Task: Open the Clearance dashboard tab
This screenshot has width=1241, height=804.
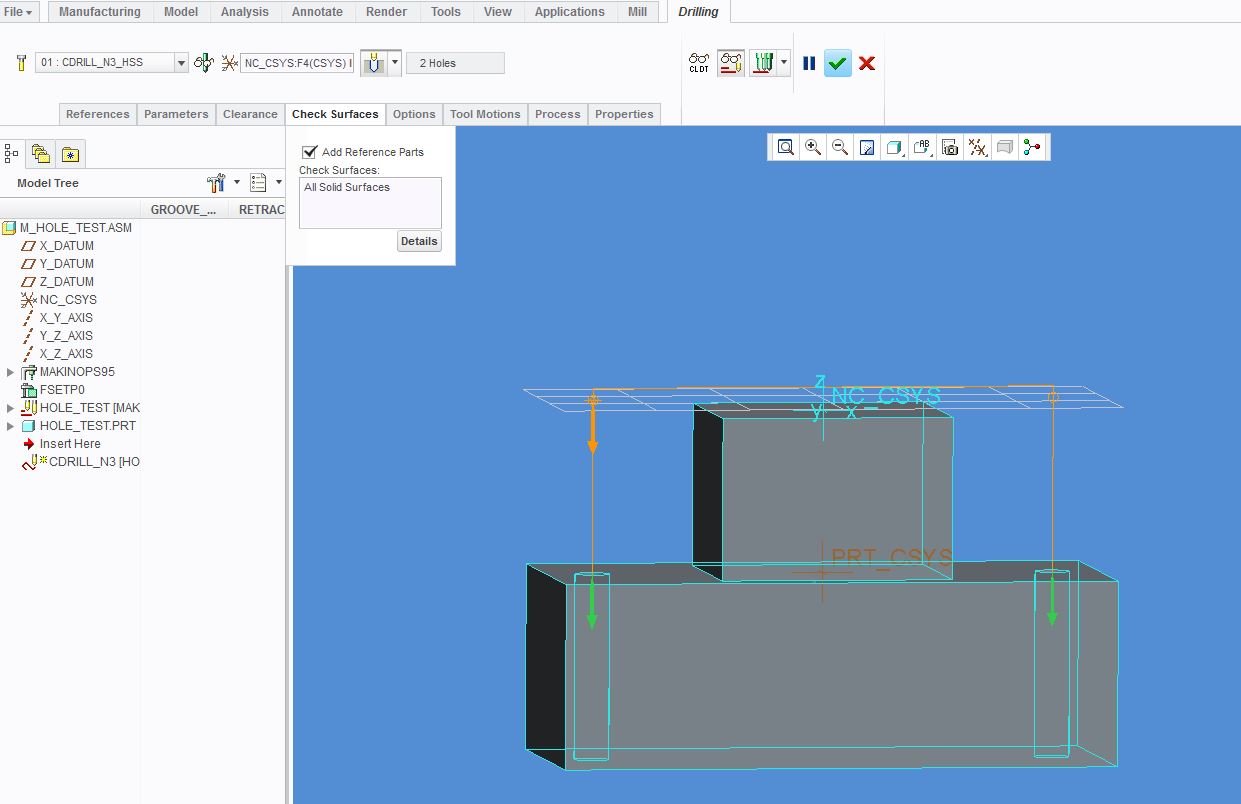Action: pyautogui.click(x=250, y=114)
